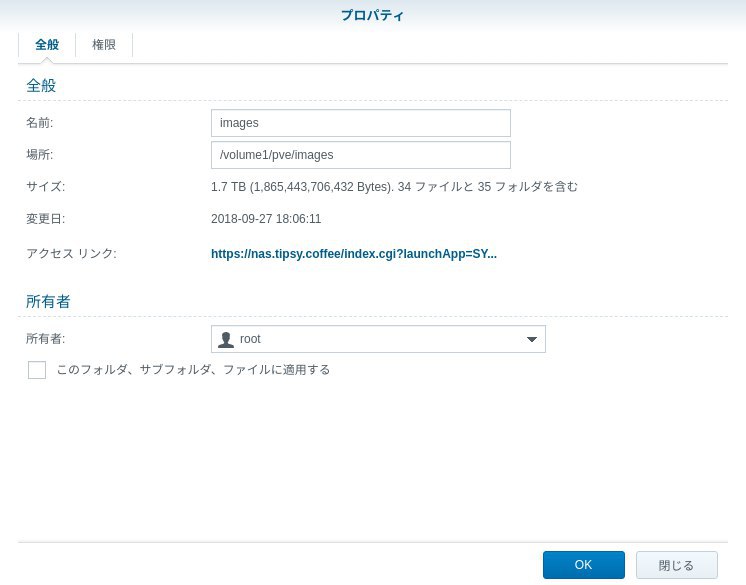Screen dimensions: 746x585
Task: Click the アクセス リンク label
Action: click(71, 253)
